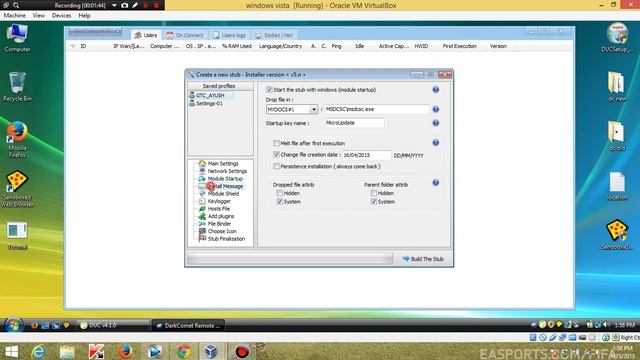
Task: Open the Devices menu in VirtualBox
Action: coord(61,16)
